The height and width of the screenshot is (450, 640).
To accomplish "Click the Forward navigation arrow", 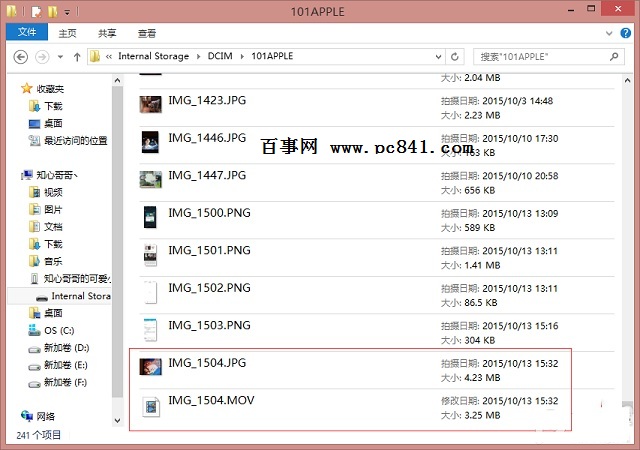I will (x=42, y=57).
